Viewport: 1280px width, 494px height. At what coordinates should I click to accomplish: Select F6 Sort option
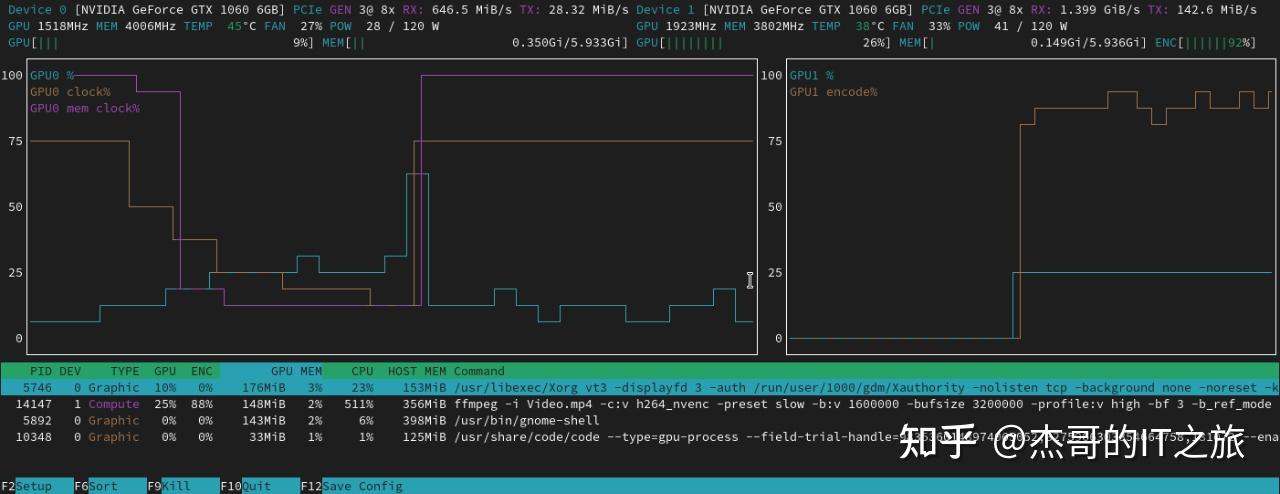(96, 486)
